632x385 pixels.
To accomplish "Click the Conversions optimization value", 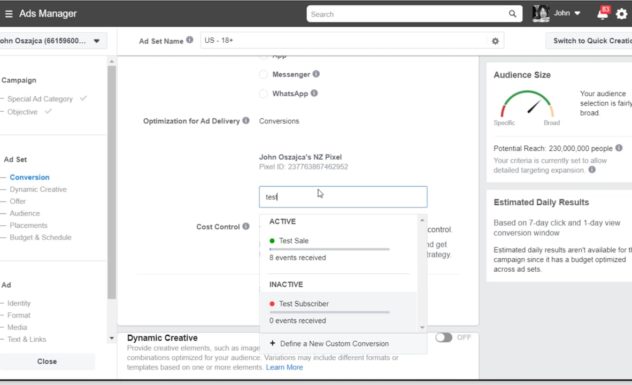I will tap(279, 121).
